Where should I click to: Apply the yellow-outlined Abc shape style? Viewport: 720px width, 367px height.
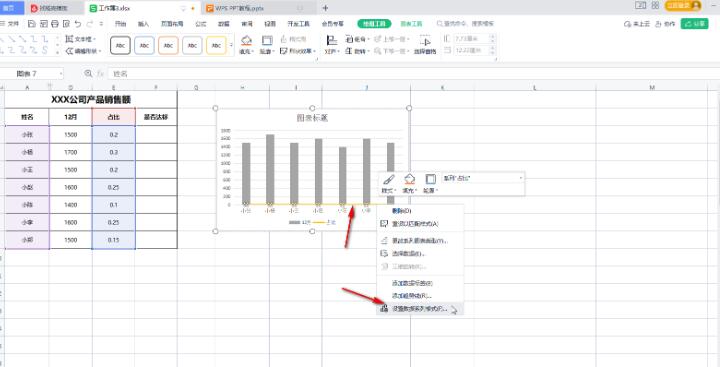[216, 45]
